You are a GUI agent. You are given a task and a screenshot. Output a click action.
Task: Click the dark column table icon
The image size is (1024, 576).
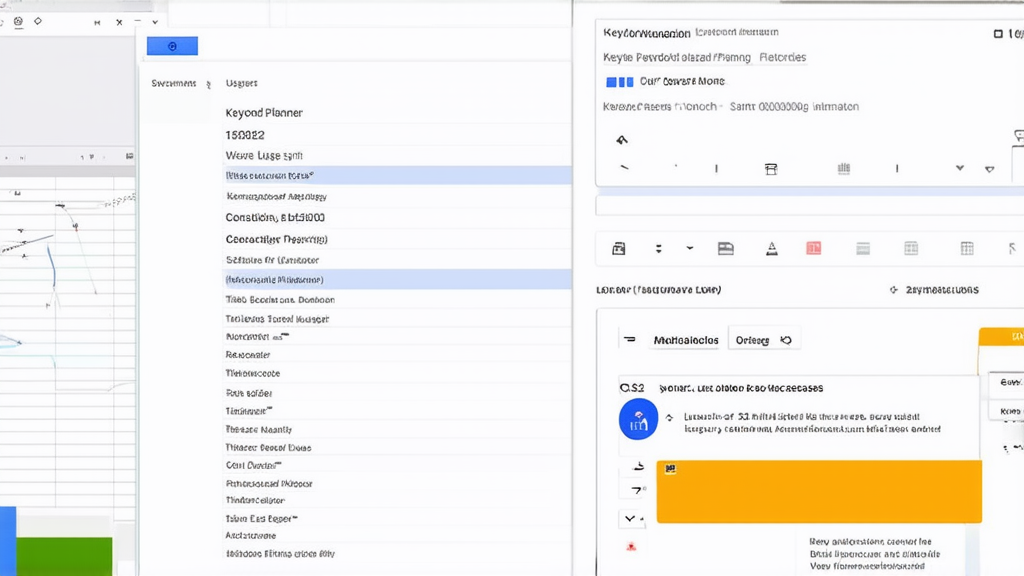[967, 248]
